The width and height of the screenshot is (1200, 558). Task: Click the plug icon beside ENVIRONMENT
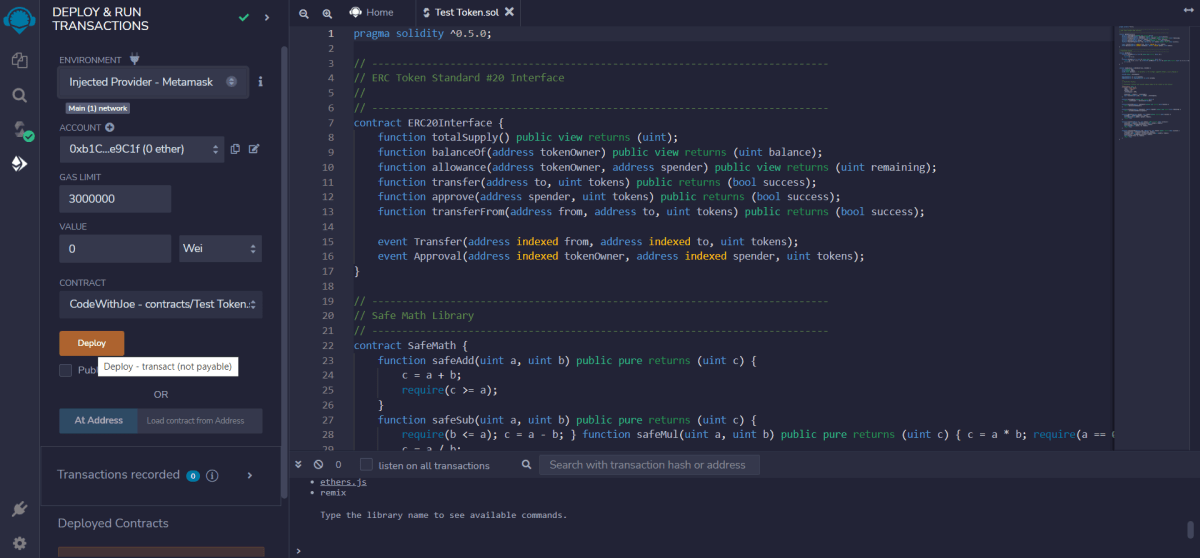pyautogui.click(x=134, y=60)
